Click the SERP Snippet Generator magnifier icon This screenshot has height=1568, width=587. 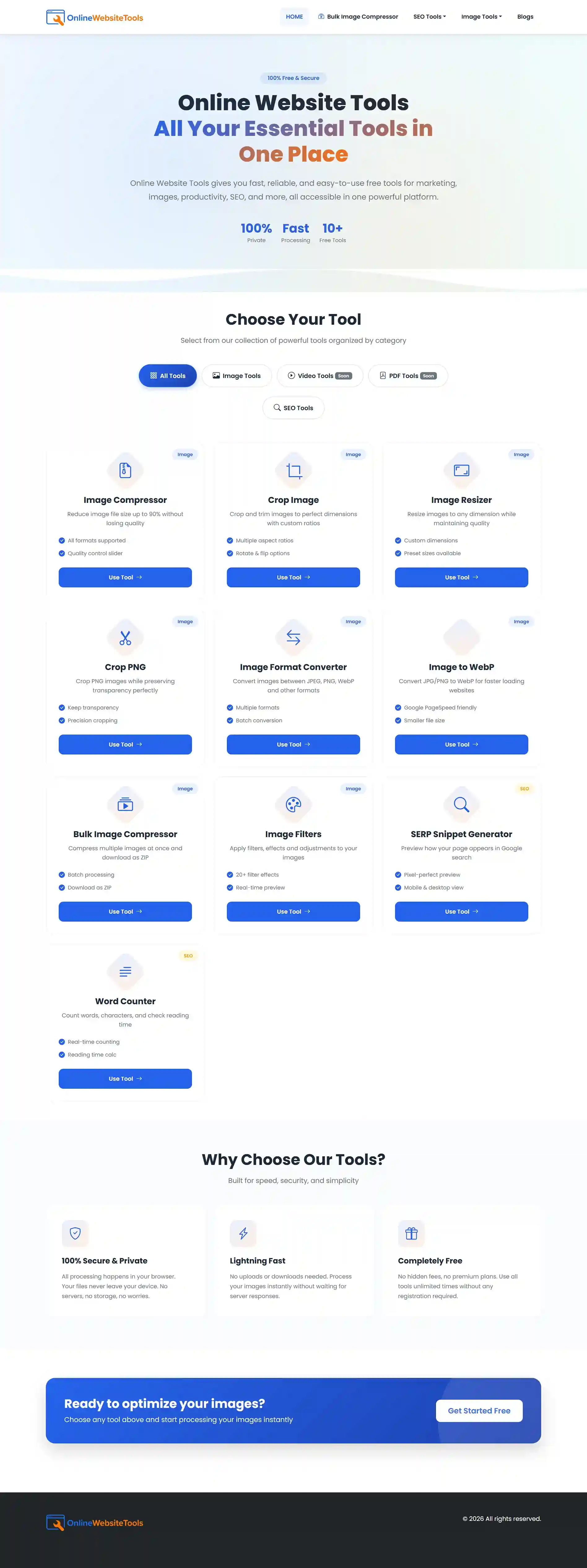462,804
